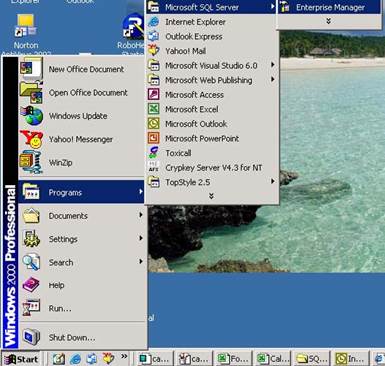The image size is (385, 366).
Task: Expand the Search submenu arrow
Action: click(x=141, y=262)
